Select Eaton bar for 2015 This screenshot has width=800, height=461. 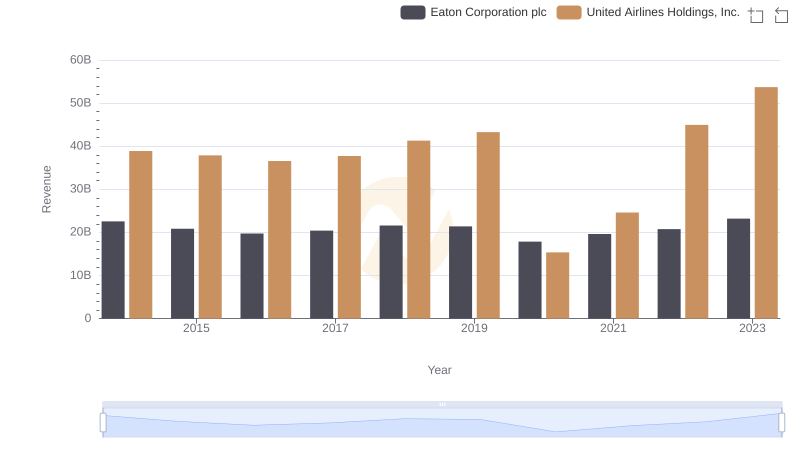click(x=183, y=274)
